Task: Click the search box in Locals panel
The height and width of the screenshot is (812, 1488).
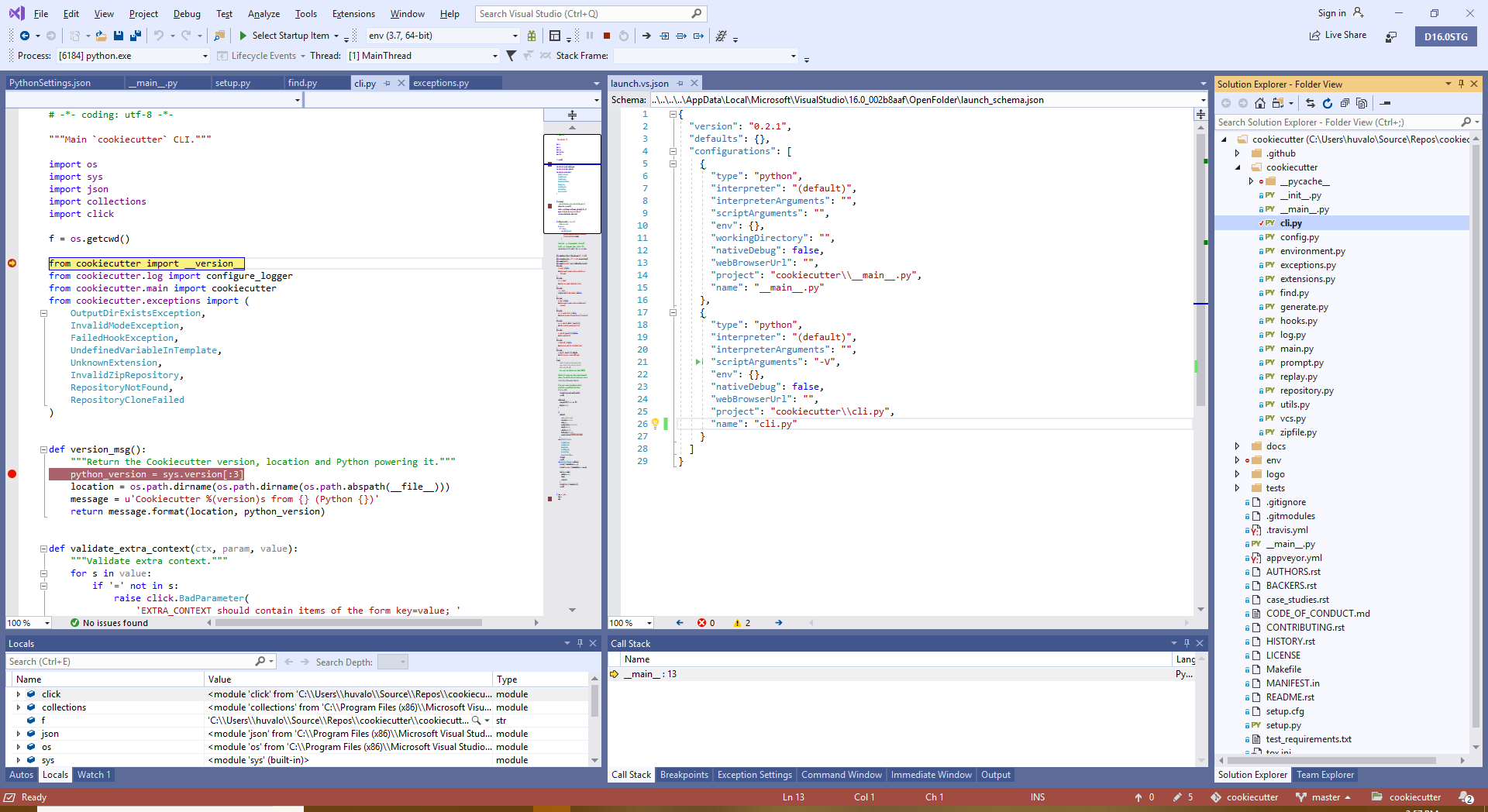Action: click(132, 662)
